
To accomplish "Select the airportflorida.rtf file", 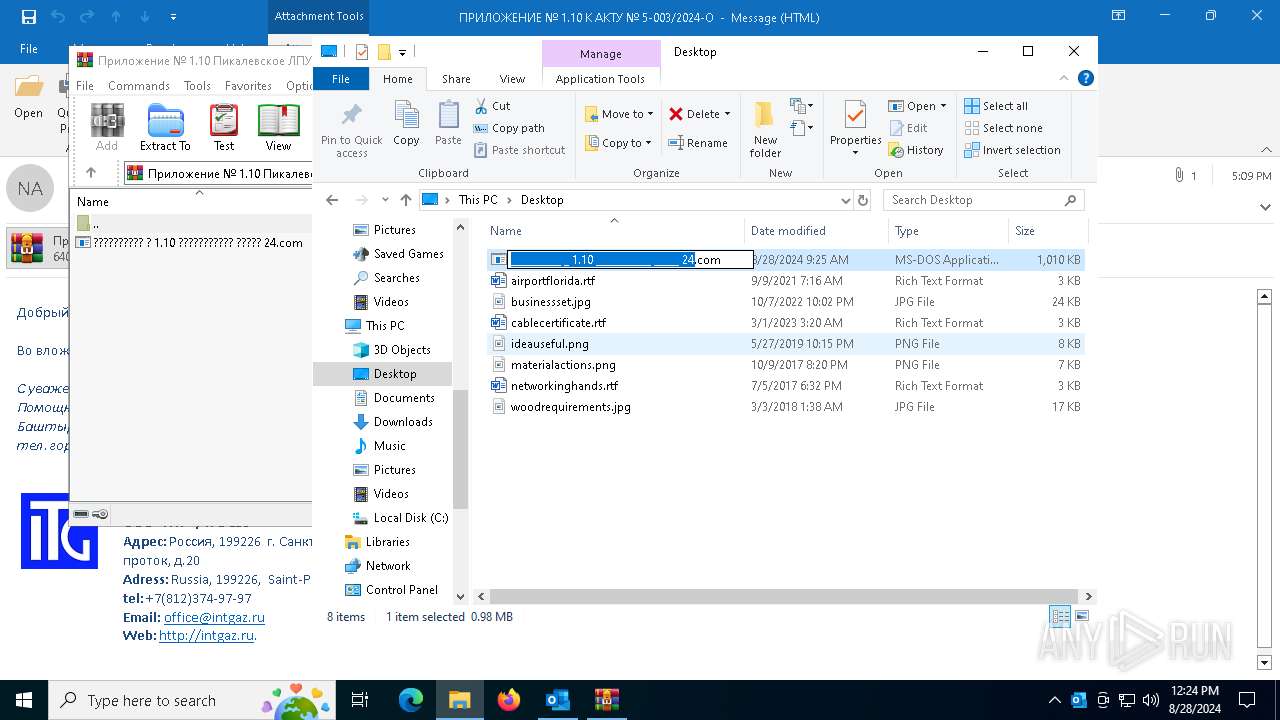I will (552, 281).
